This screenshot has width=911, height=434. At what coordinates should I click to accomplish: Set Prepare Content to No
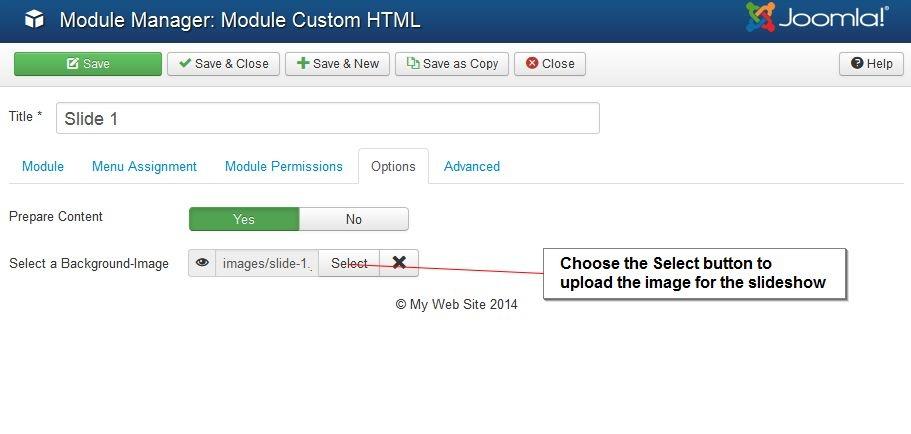click(x=353, y=219)
